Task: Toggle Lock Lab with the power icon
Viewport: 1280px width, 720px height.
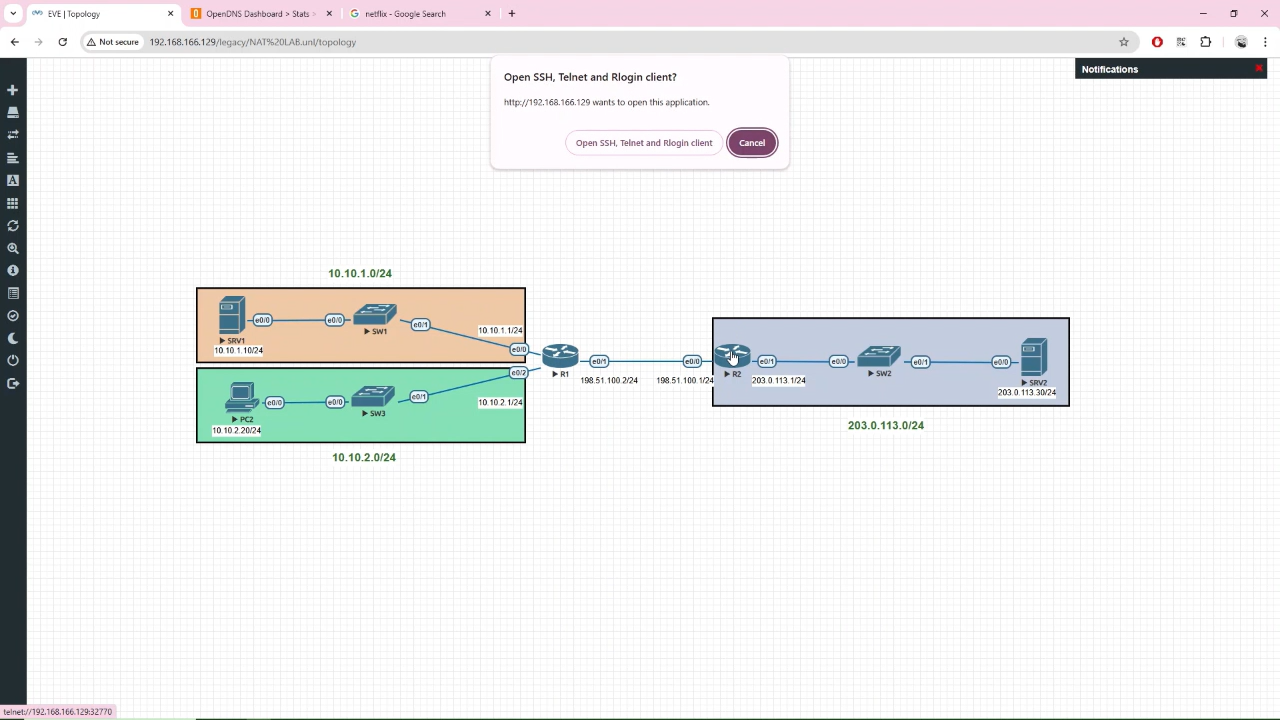Action: tap(13, 360)
